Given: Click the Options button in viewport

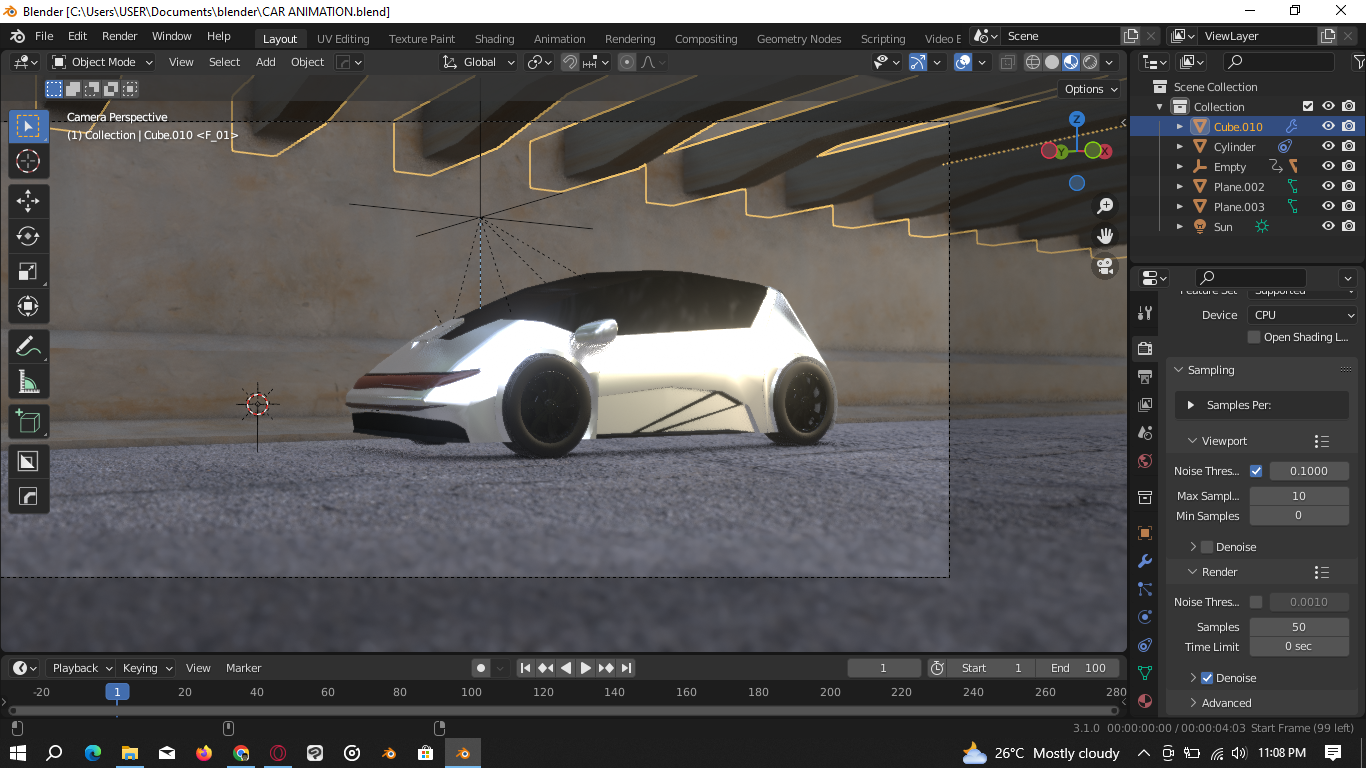Looking at the screenshot, I should pos(1091,89).
